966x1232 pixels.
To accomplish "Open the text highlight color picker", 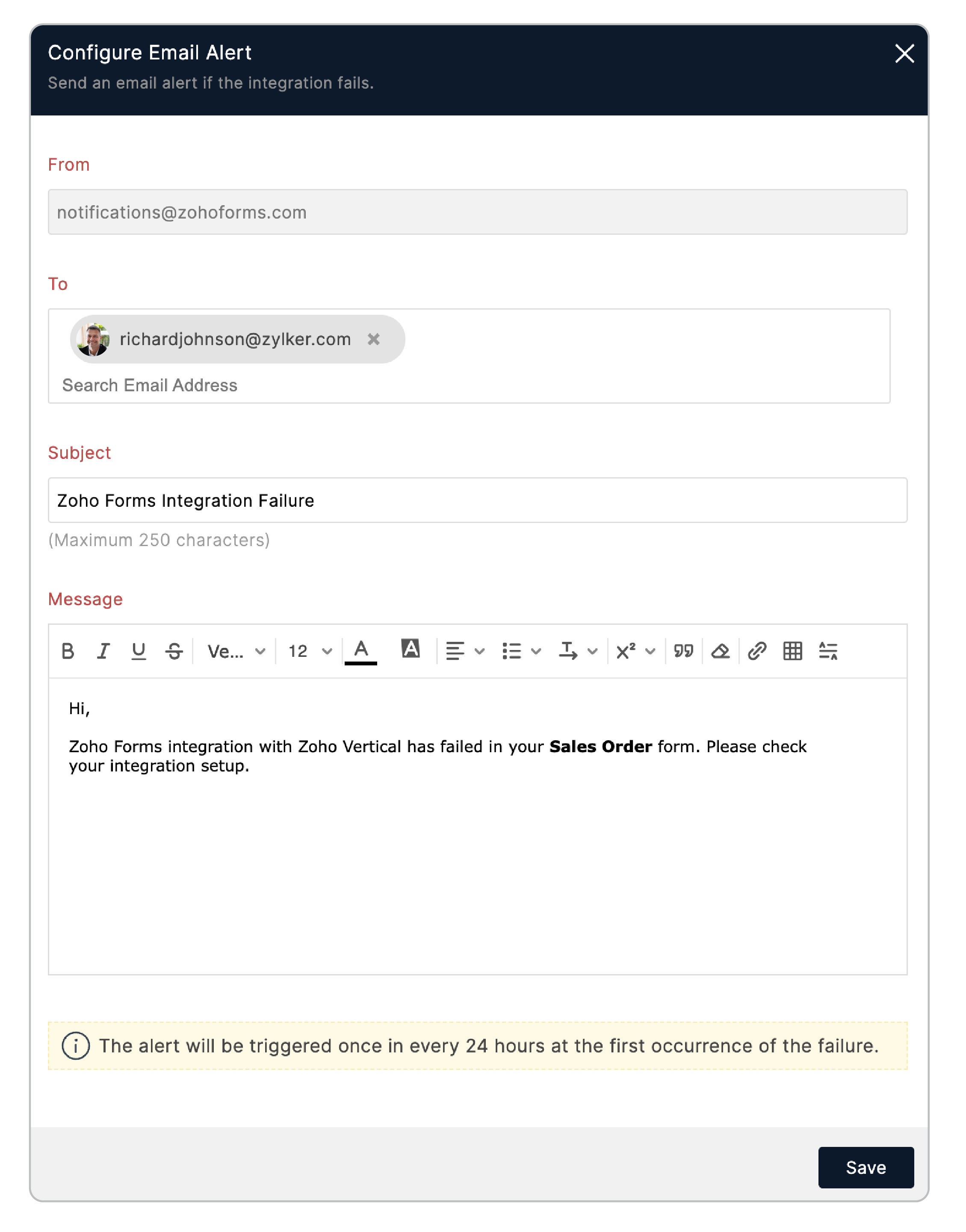I will 411,650.
